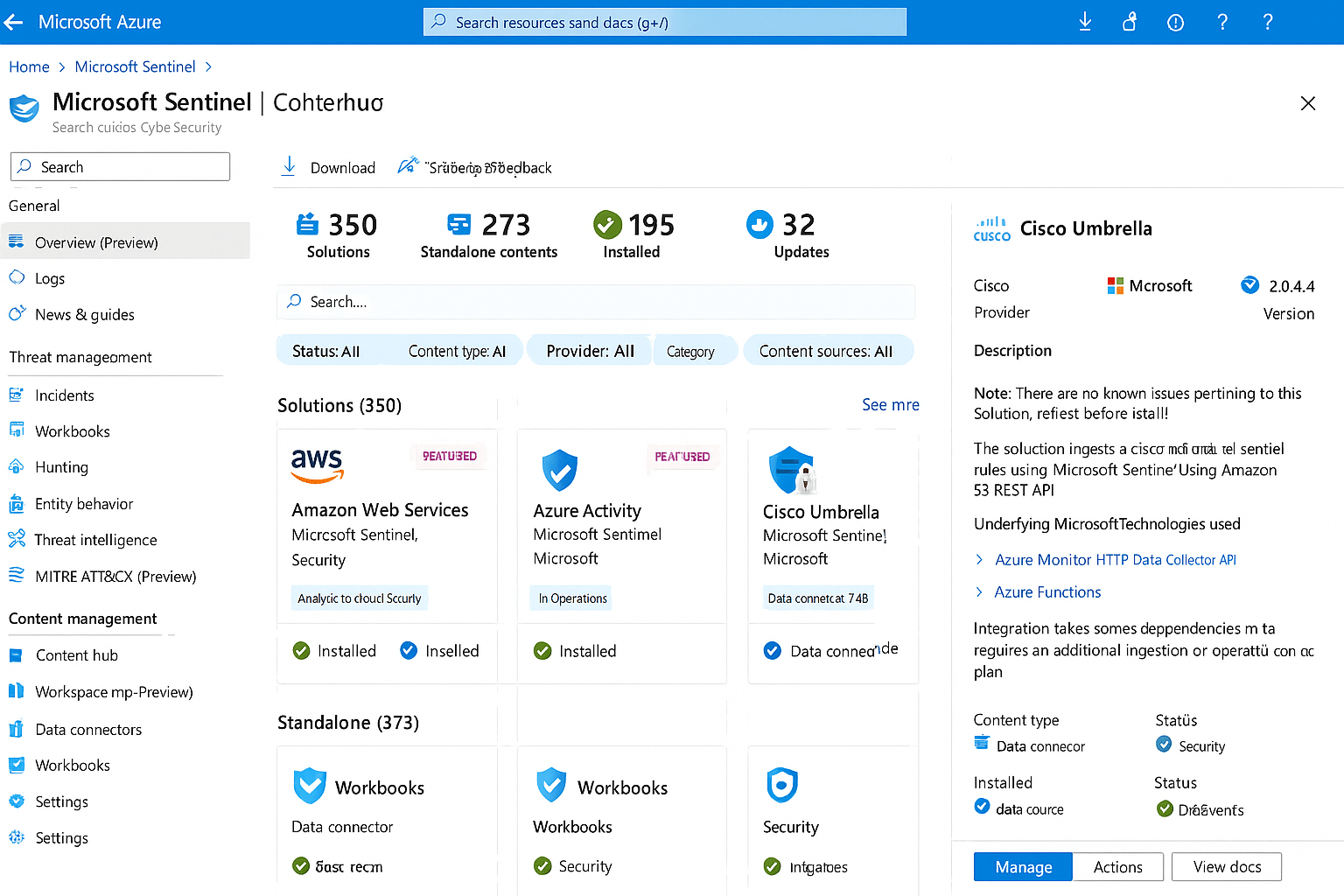Click the Microsoft Sentinel shield logo
Screen dimensions: 1344x896
(24, 109)
